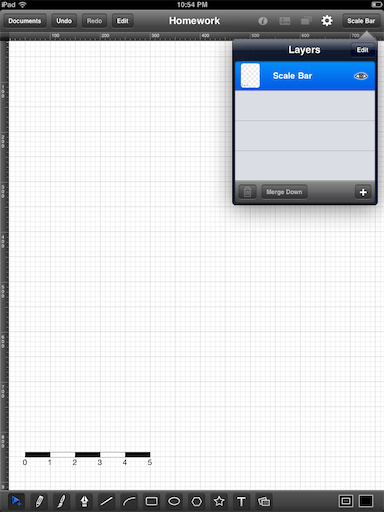Select the Scale Bar layer row
The image size is (384, 512).
[x=305, y=76]
